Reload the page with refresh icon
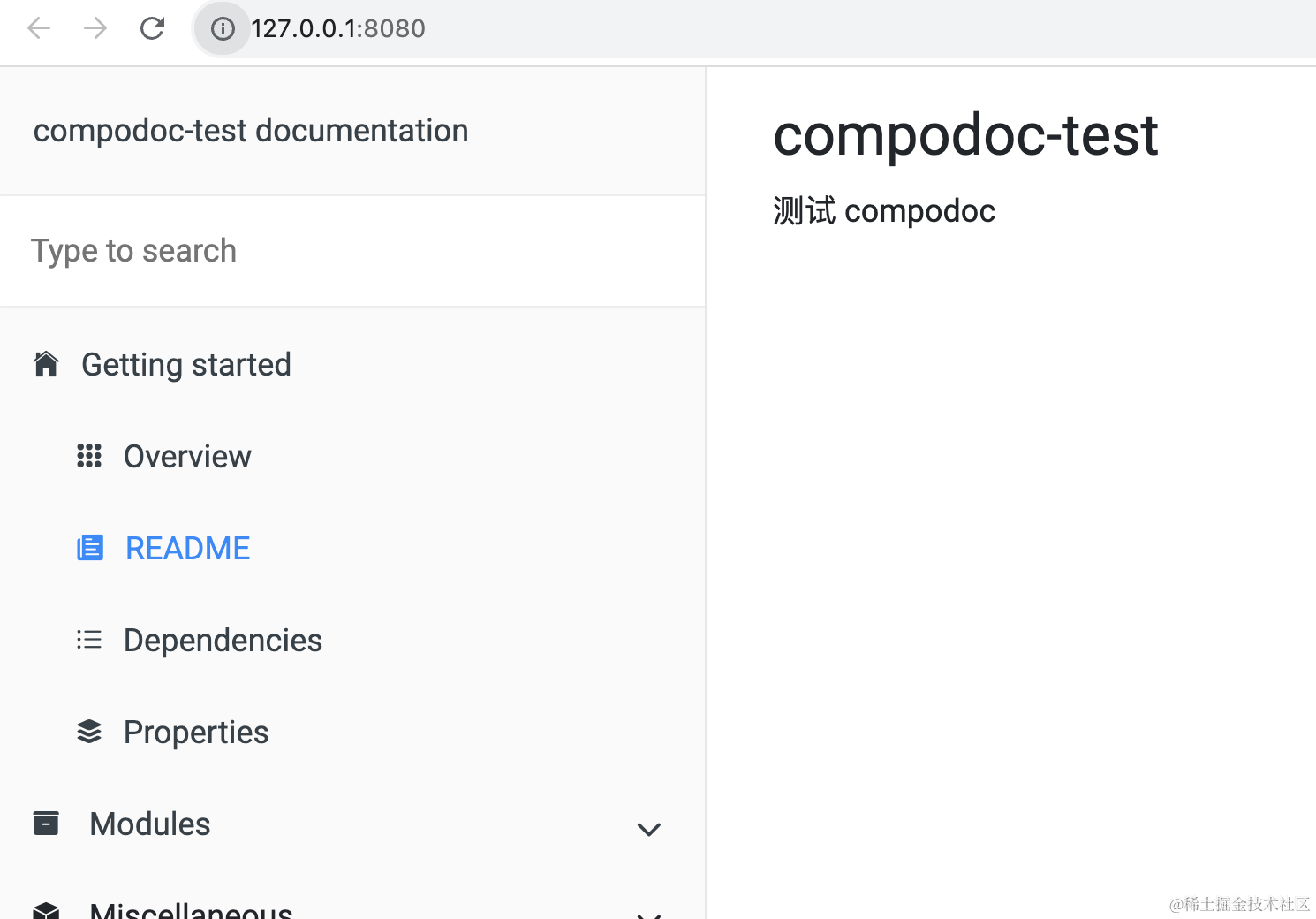The height and width of the screenshot is (919, 1316). click(153, 29)
